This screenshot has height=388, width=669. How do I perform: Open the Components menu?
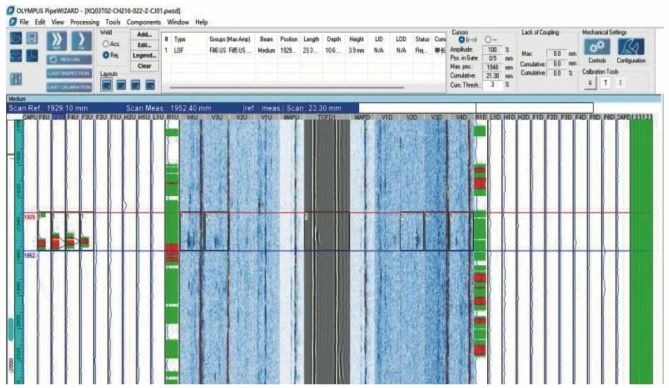(x=143, y=22)
